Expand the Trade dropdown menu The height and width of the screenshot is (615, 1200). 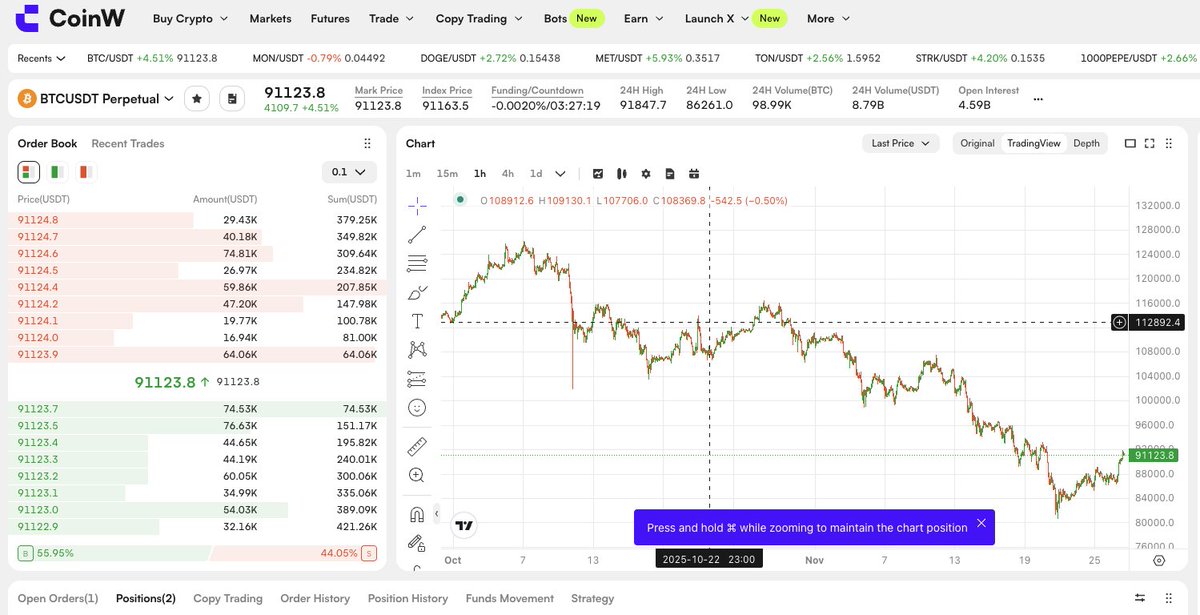pos(391,18)
